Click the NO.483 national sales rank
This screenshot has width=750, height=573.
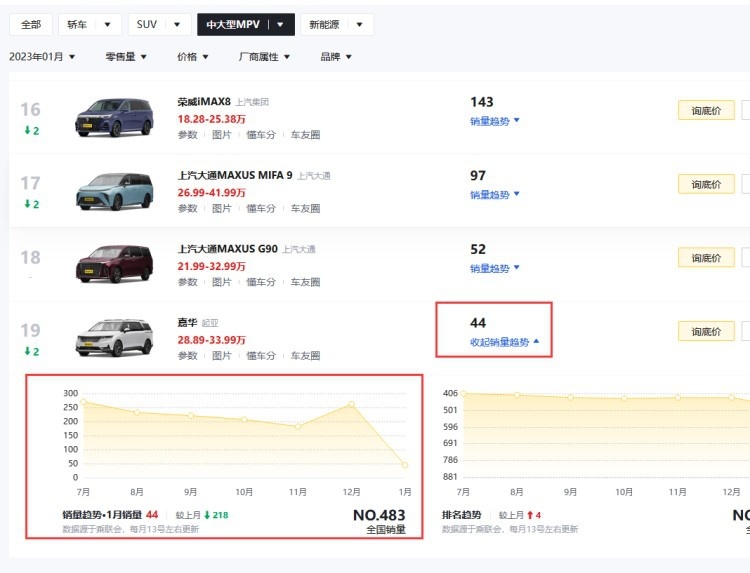click(379, 515)
